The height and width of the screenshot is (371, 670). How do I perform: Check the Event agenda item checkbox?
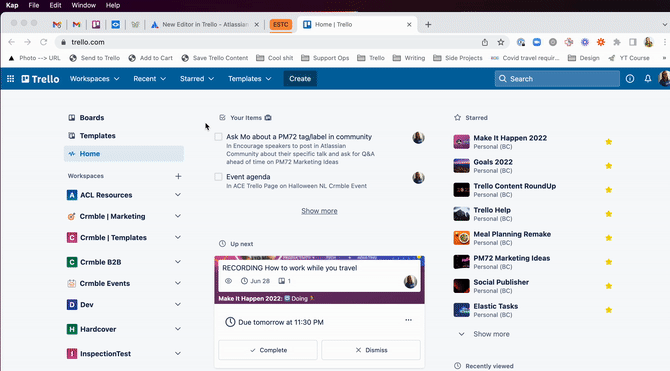point(218,177)
